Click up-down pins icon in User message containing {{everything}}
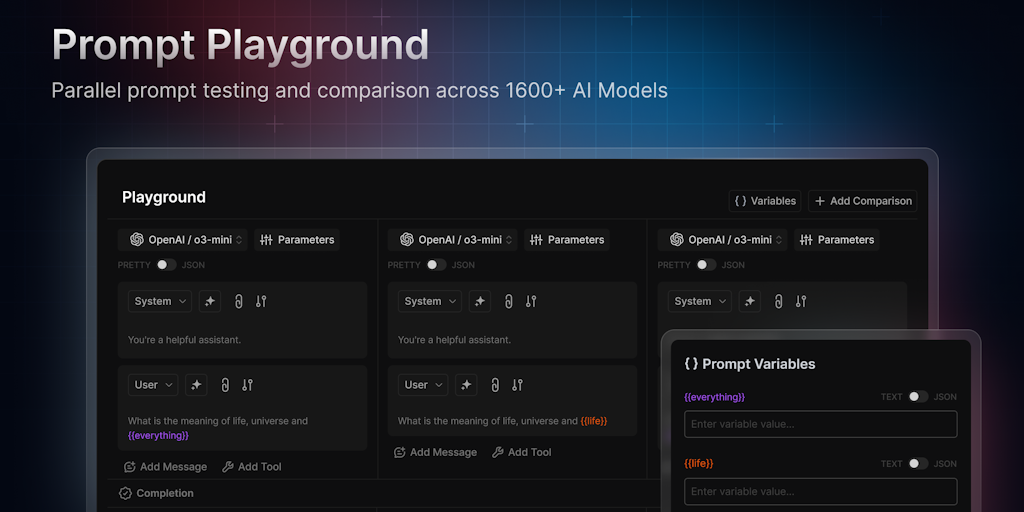The height and width of the screenshot is (512, 1024). pyautogui.click(x=247, y=385)
